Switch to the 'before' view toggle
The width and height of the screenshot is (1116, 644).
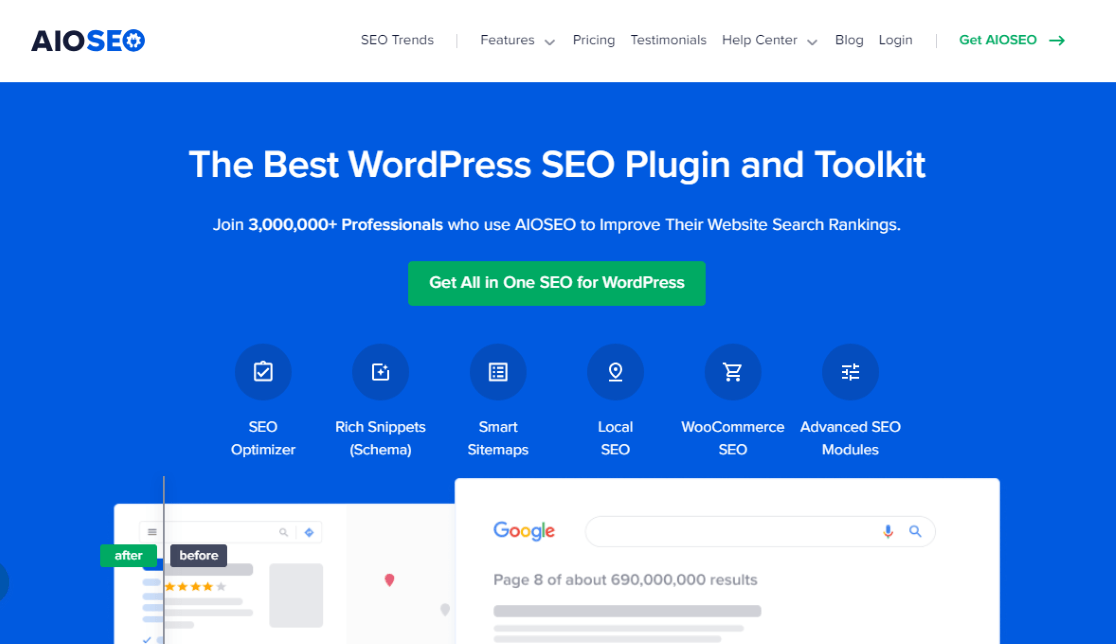pos(197,555)
